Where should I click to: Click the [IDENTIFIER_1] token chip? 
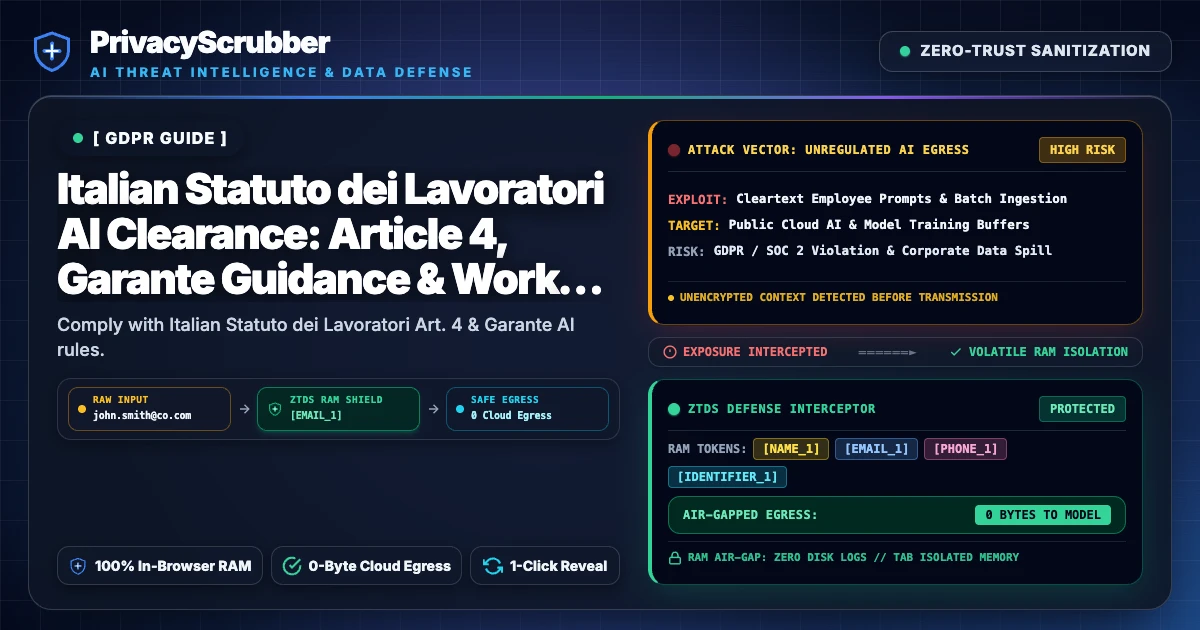(727, 477)
